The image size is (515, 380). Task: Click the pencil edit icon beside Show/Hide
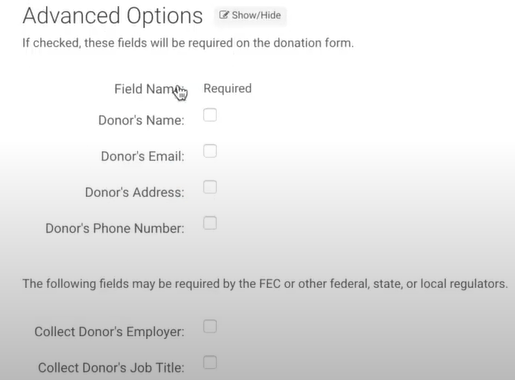[224, 15]
